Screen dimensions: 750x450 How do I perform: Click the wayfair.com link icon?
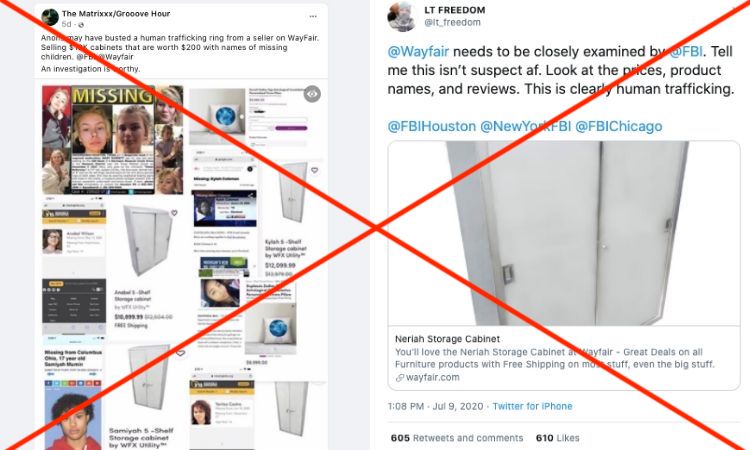pyautogui.click(x=399, y=378)
